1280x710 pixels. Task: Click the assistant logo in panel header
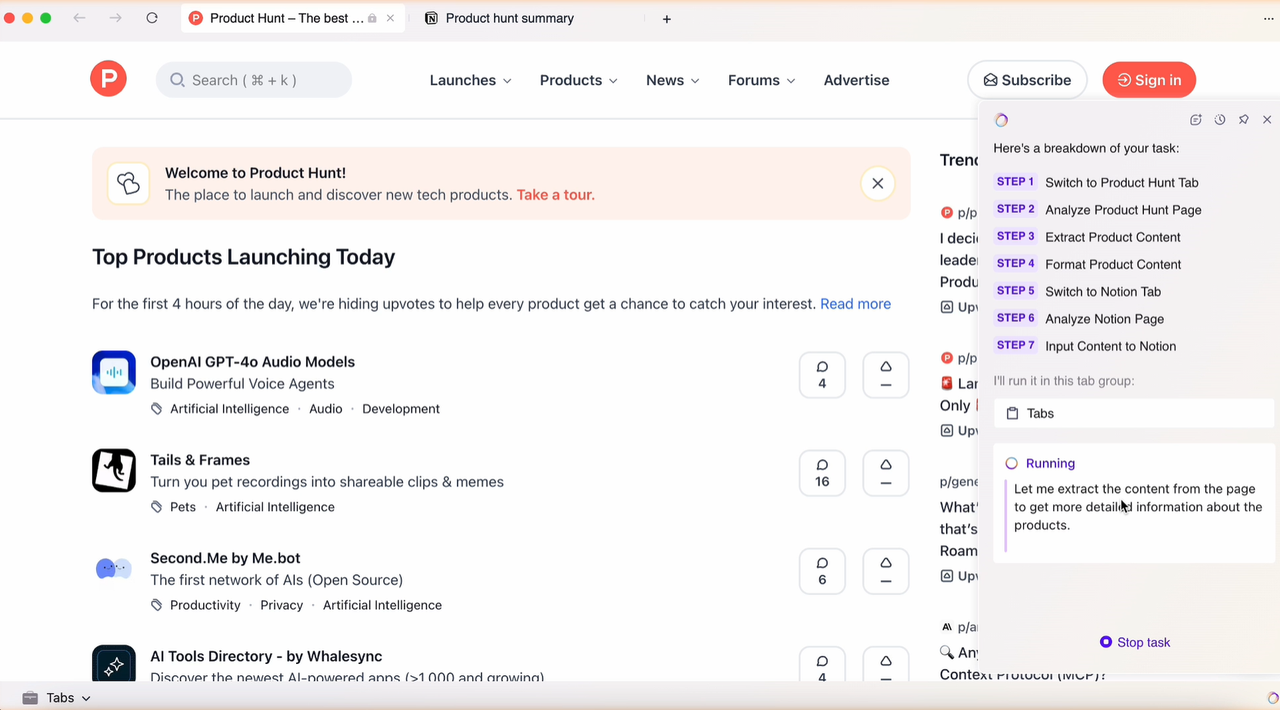point(1002,120)
